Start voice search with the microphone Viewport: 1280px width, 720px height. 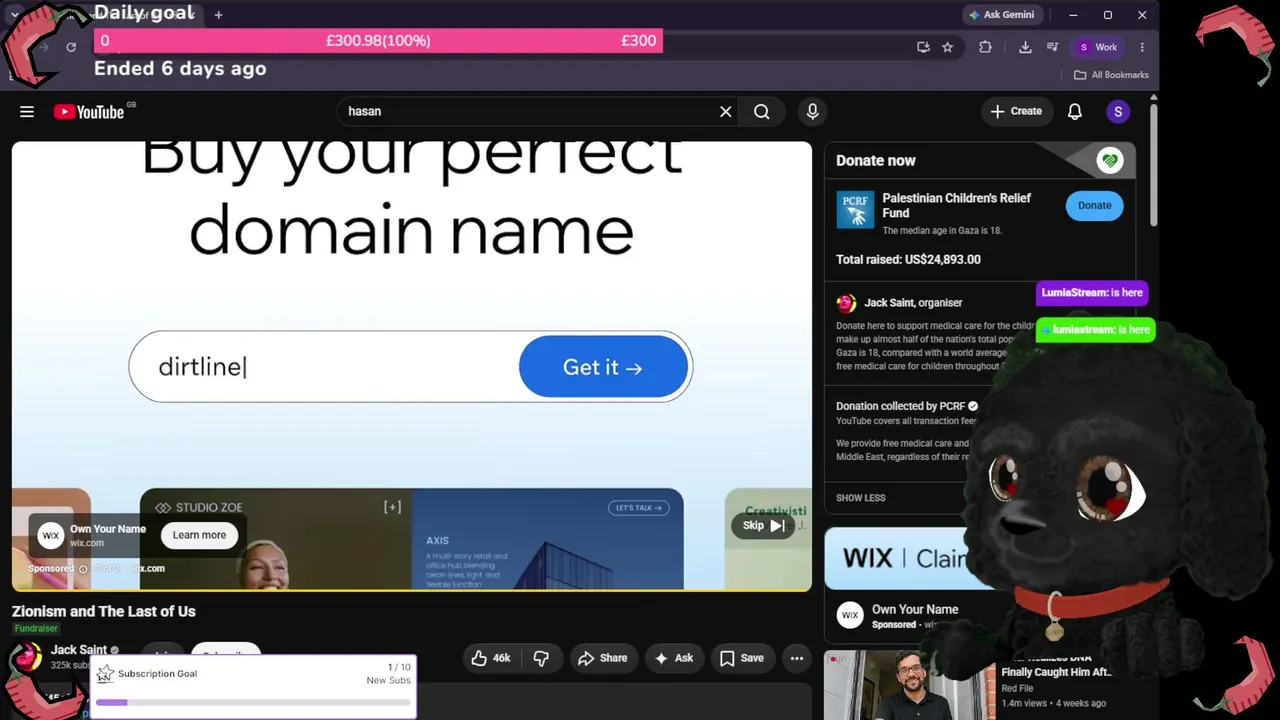[x=812, y=112]
